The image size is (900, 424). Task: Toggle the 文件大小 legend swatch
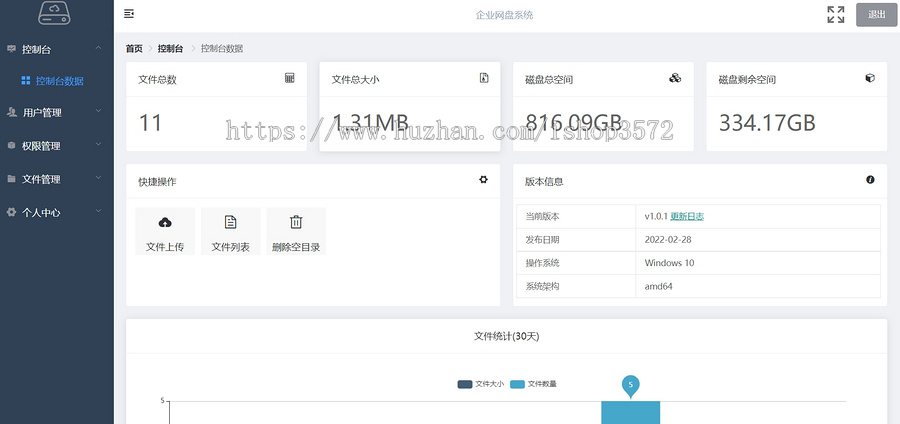pyautogui.click(x=465, y=384)
